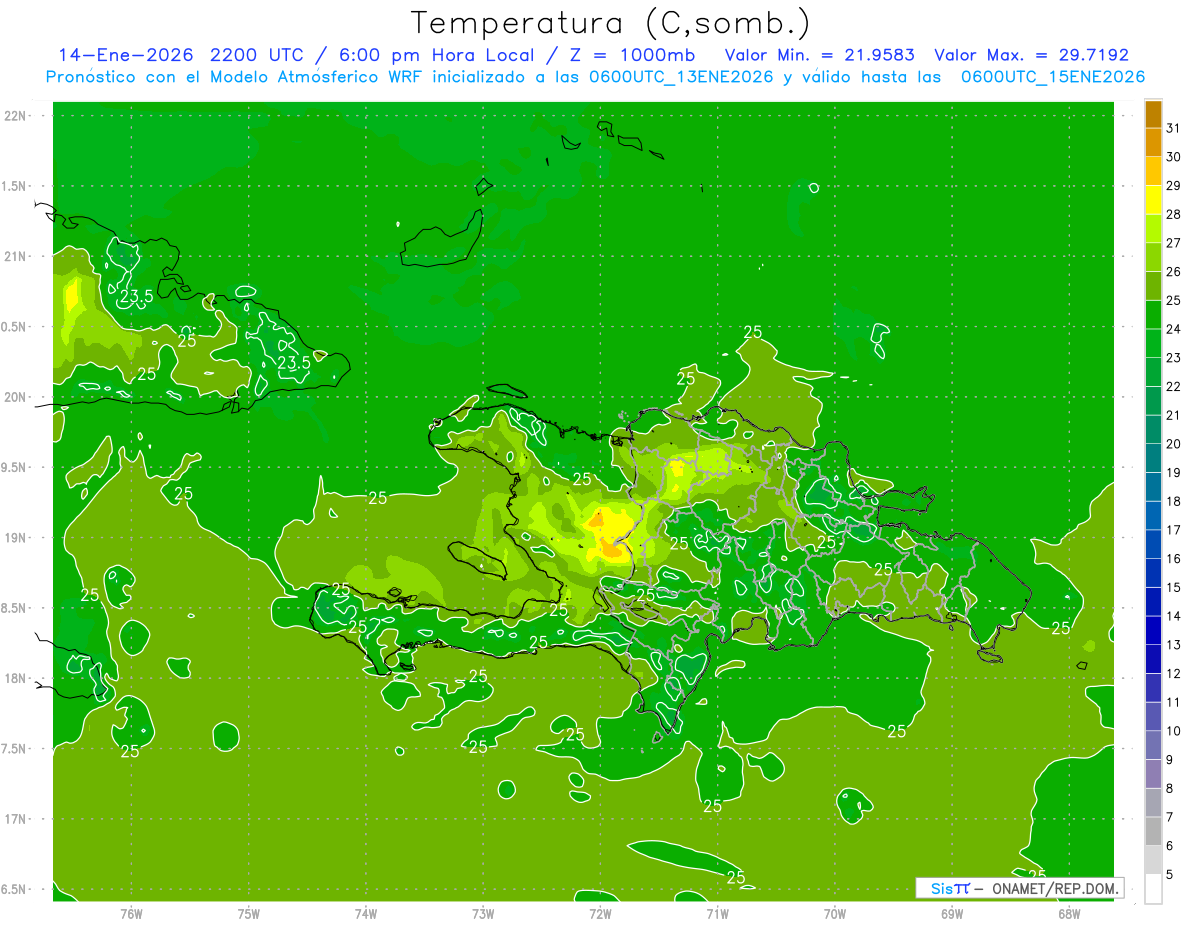Screen dimensions: 1200x927
Task: Click the 19N latitude axis label
Action: pyautogui.click(x=16, y=538)
